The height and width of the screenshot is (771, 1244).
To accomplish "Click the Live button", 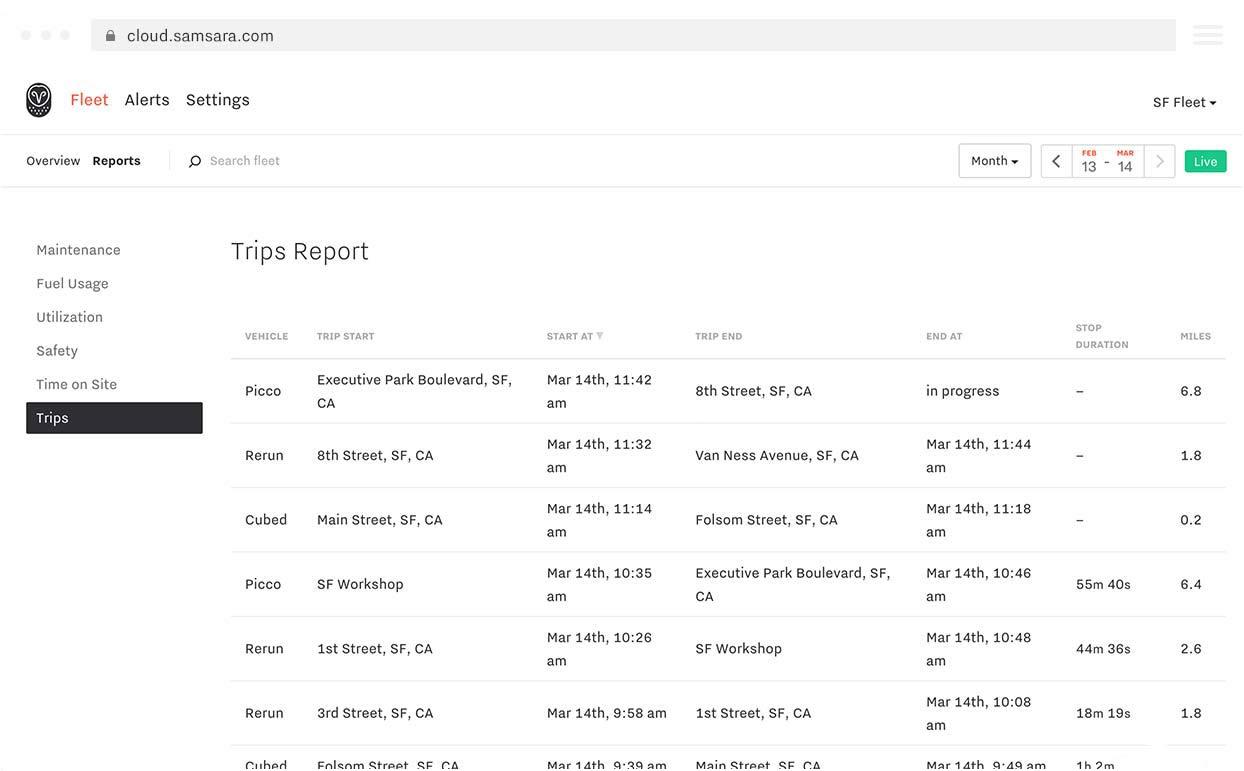I will [1205, 161].
